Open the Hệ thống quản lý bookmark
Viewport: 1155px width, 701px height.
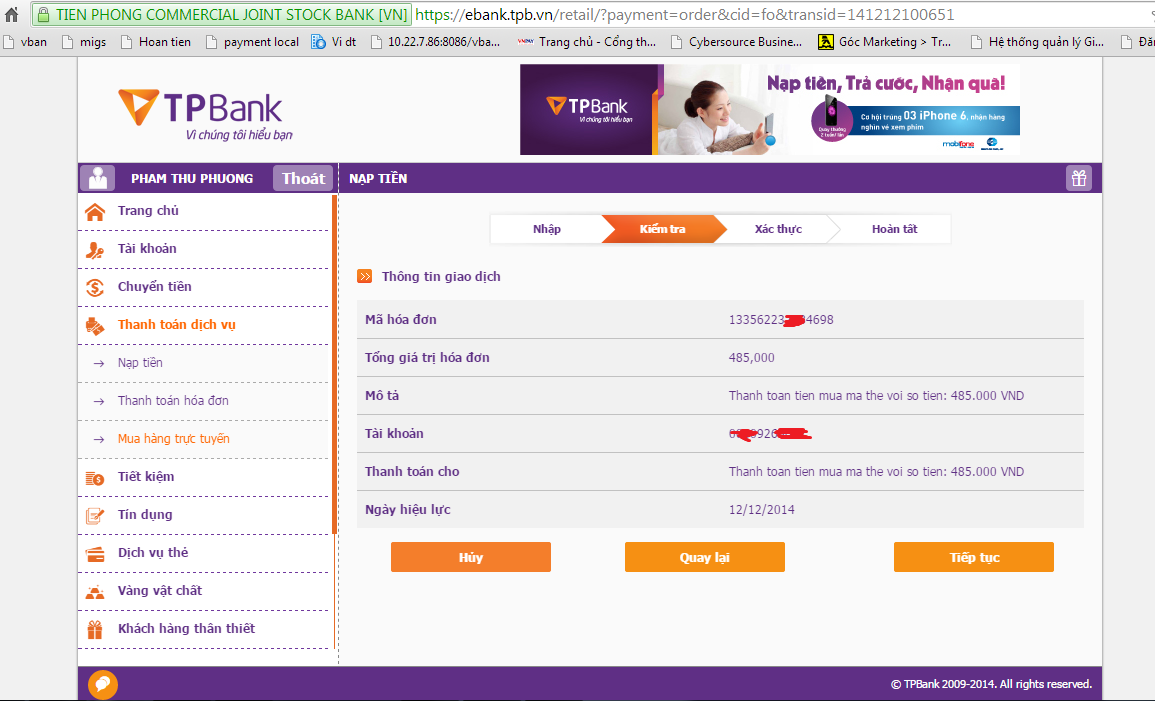(x=1038, y=42)
